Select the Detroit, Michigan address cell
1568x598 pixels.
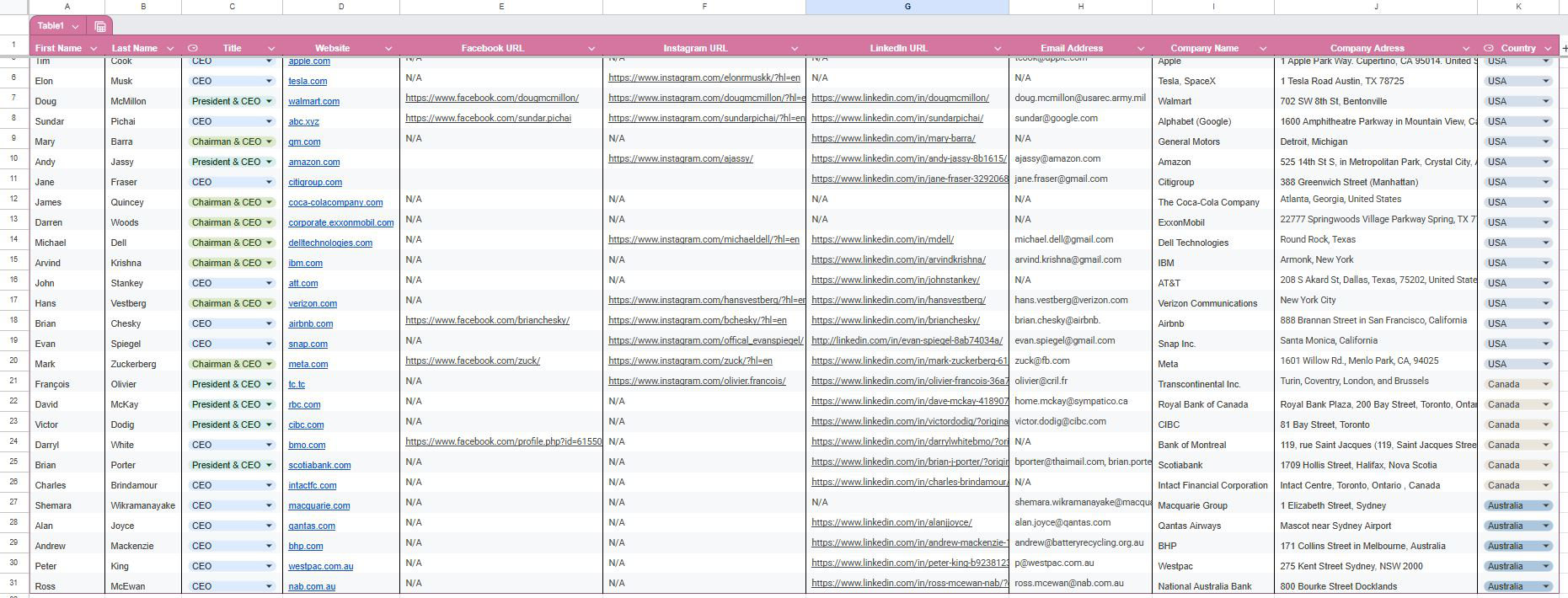point(1375,139)
